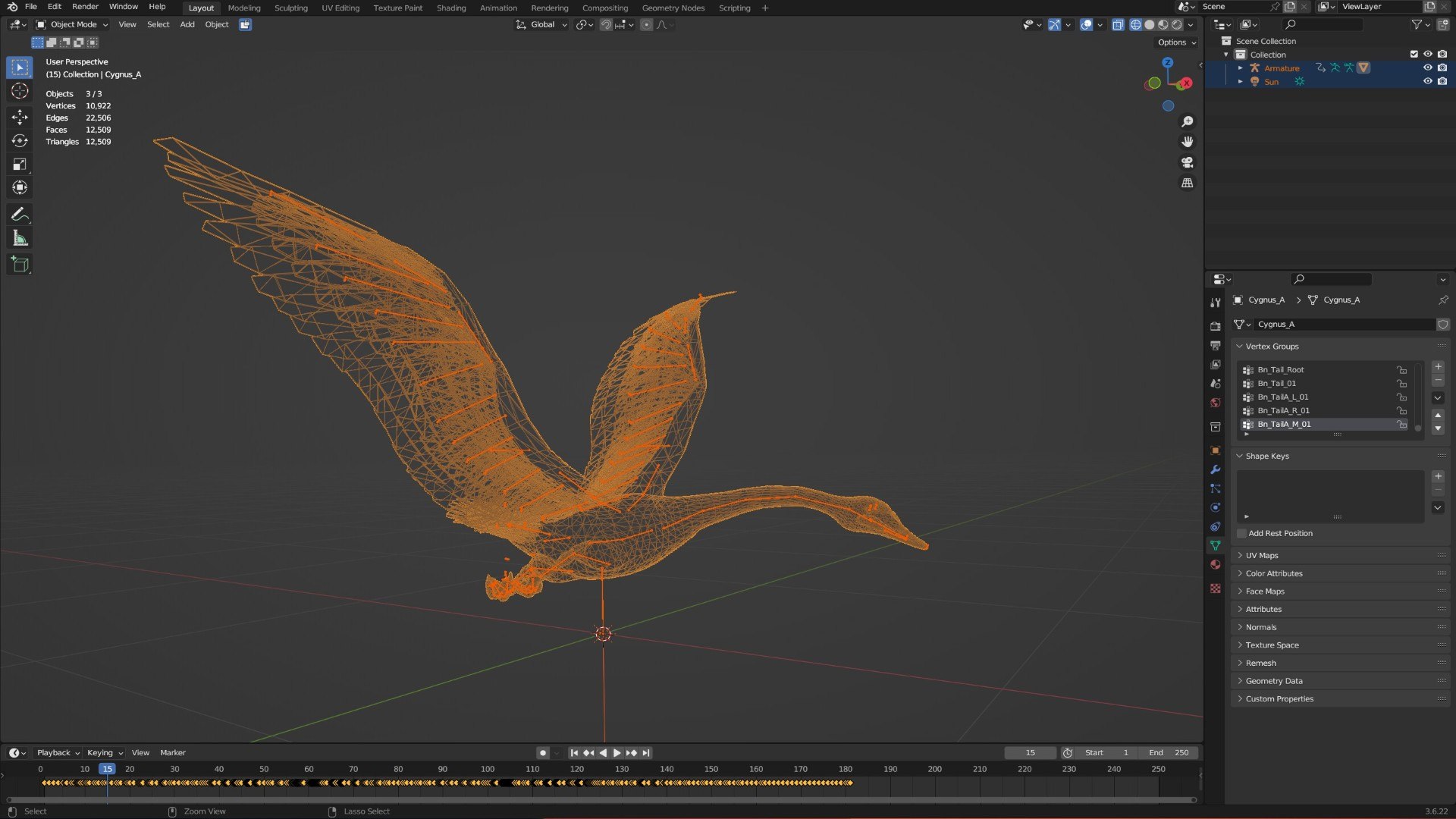Select the Rotate tool
This screenshot has width=1456, height=819.
[20, 140]
